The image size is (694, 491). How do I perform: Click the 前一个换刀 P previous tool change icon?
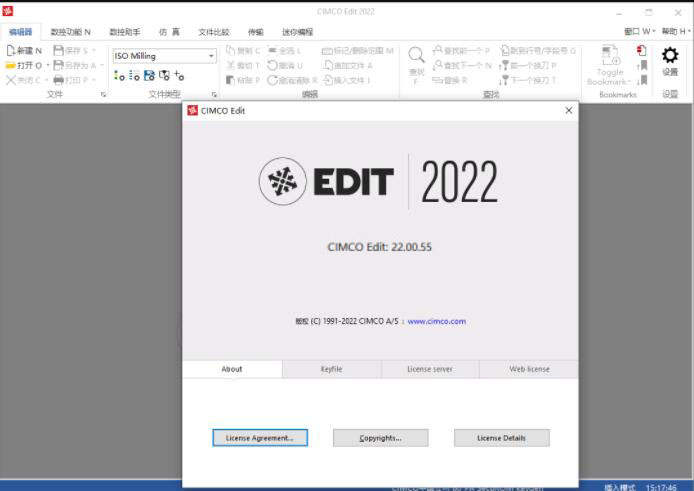tap(504, 66)
